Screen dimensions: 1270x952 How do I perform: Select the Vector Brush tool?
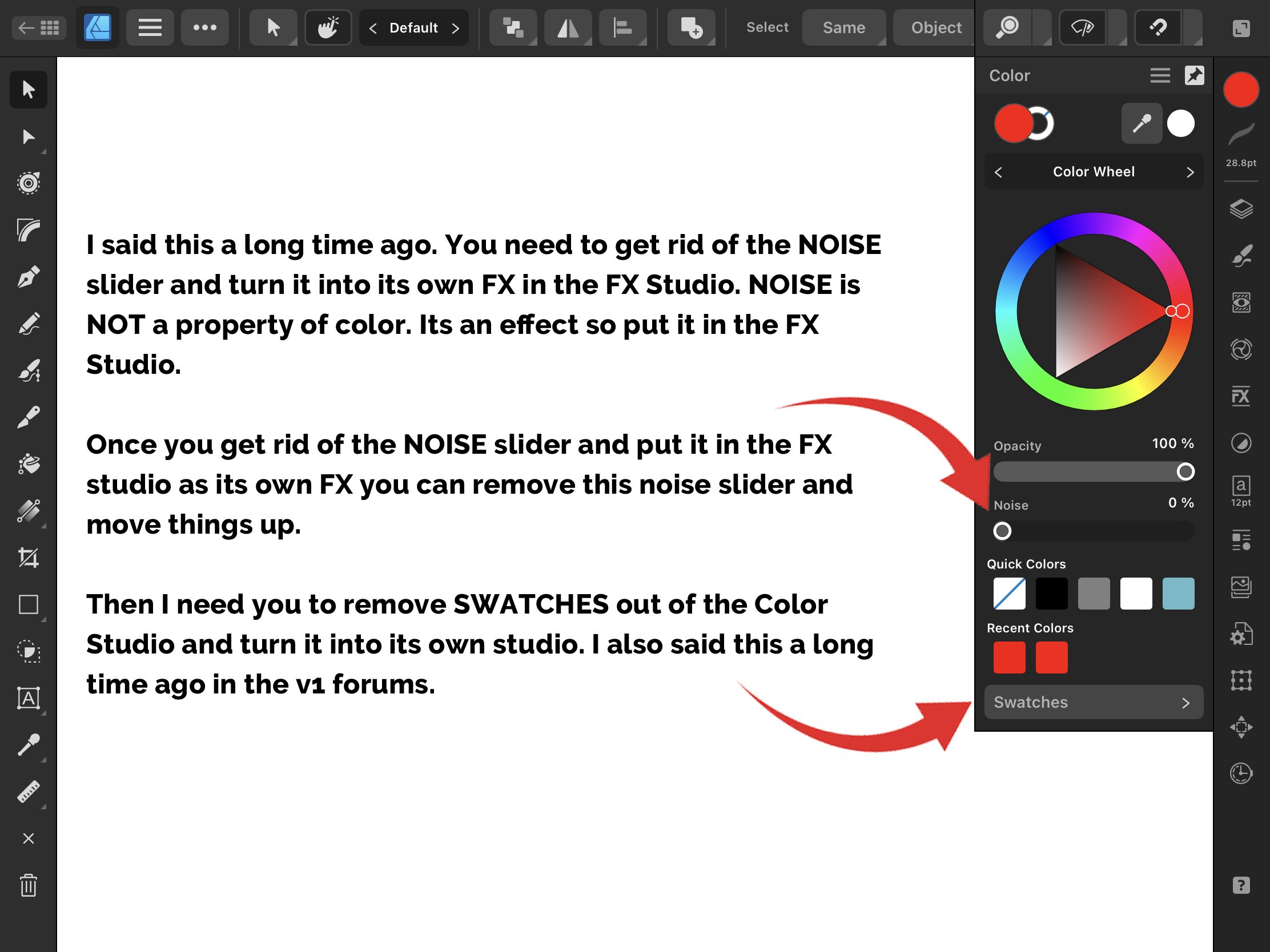click(x=28, y=371)
